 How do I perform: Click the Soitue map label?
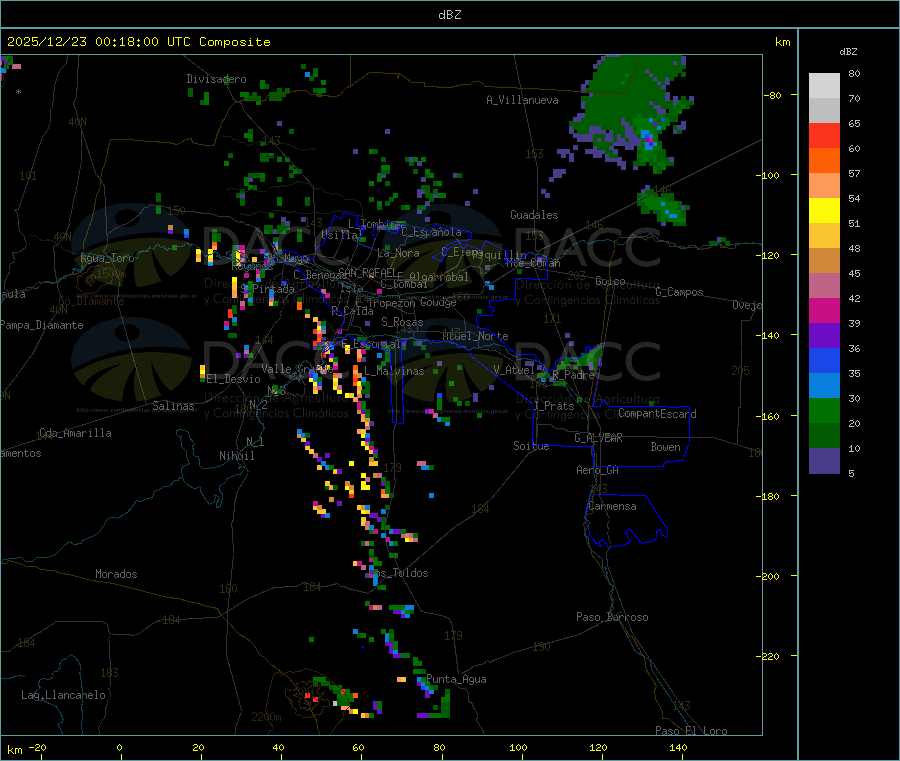point(531,446)
